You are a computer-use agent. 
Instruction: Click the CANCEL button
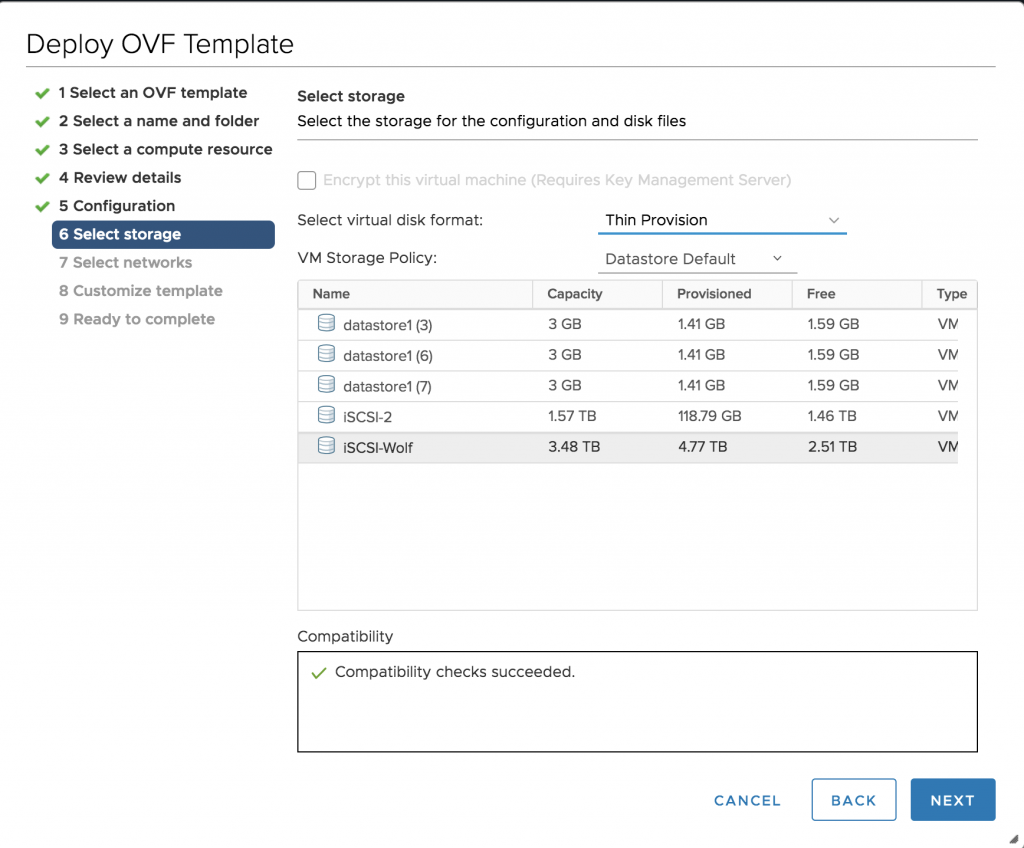tap(747, 800)
